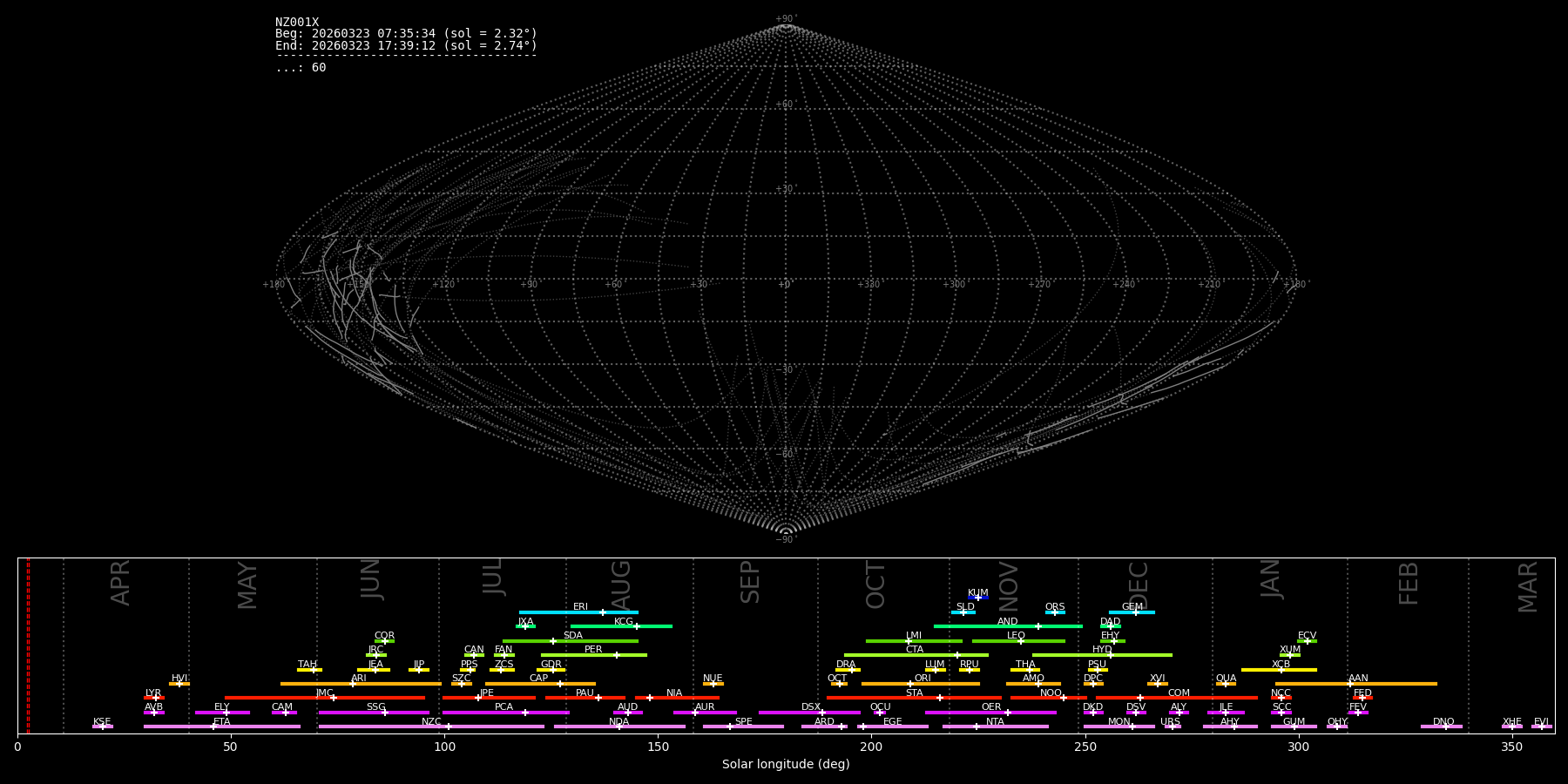Click the QUA shower label

click(1226, 679)
